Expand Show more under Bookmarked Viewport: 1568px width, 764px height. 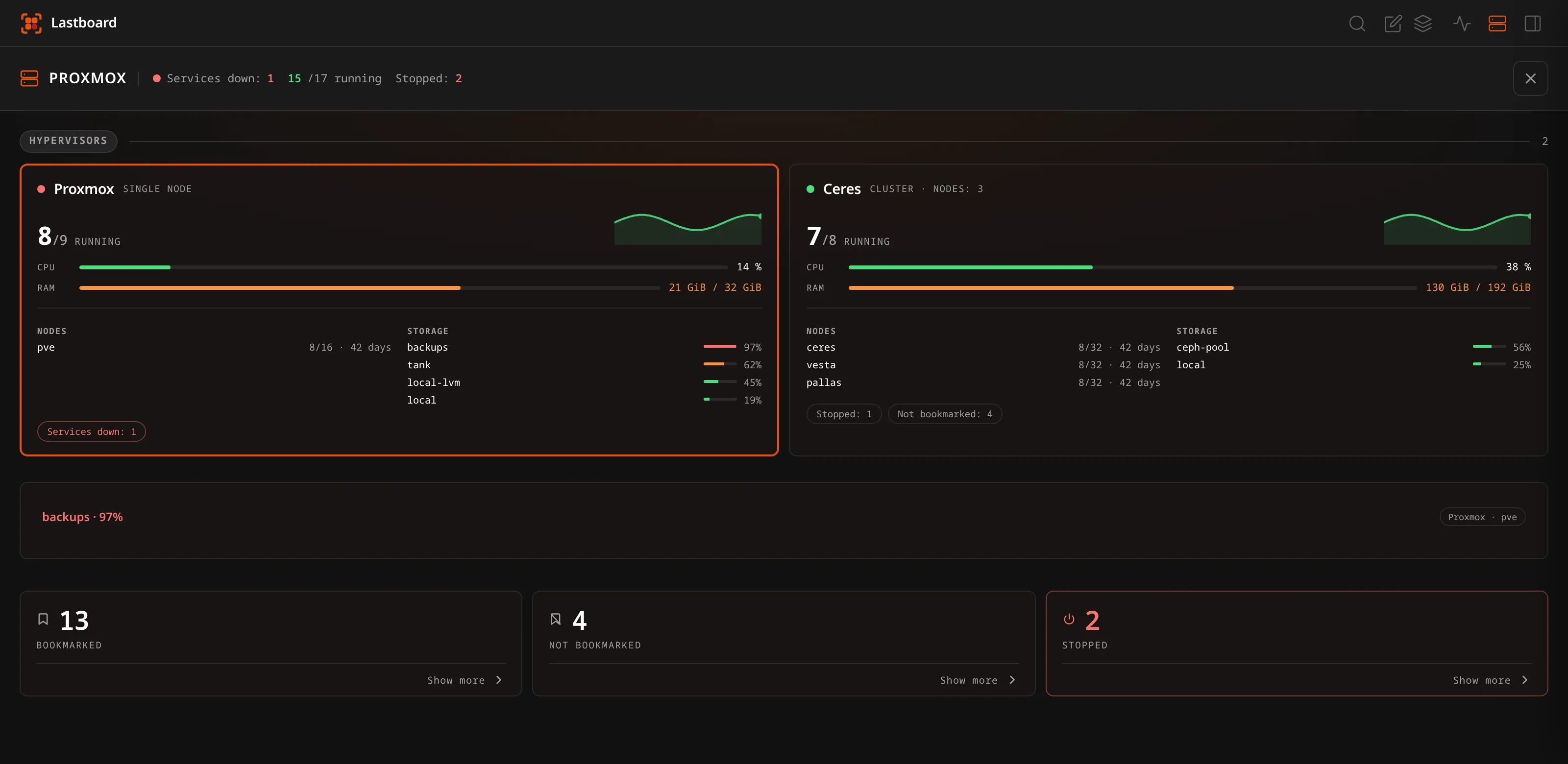[465, 680]
